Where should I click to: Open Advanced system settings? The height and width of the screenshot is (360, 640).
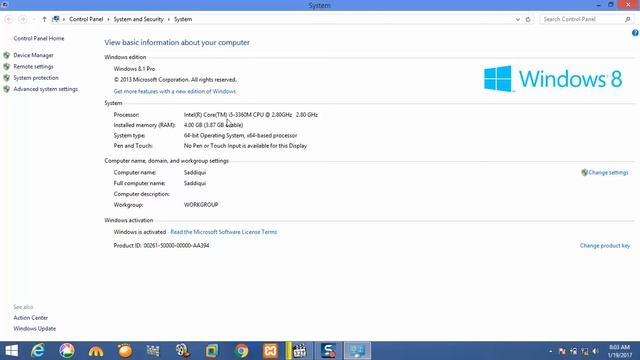(45, 89)
